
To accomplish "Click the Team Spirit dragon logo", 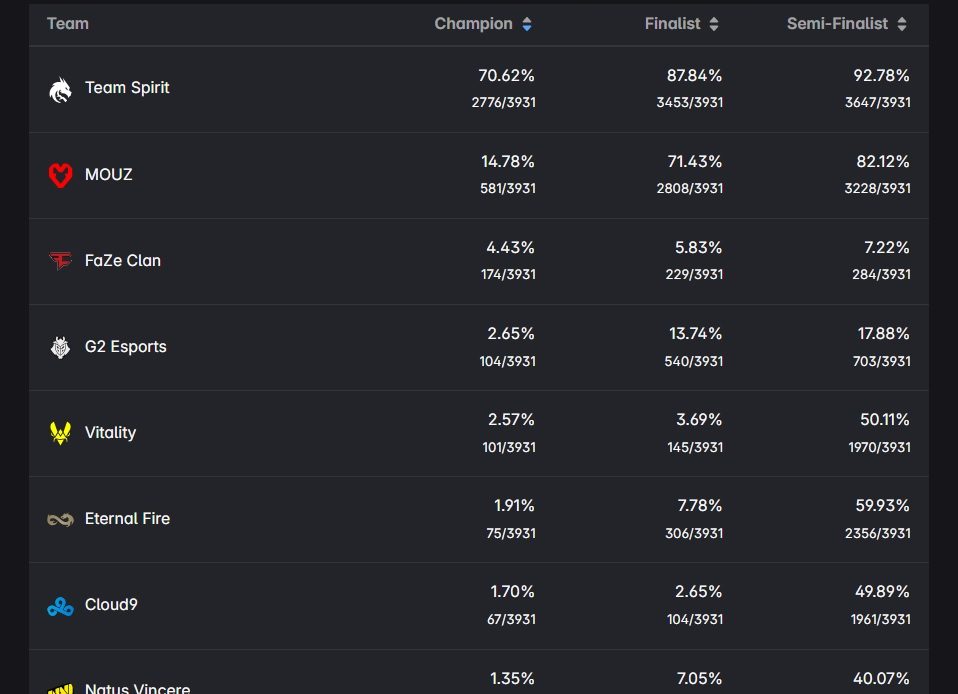I will [x=60, y=89].
